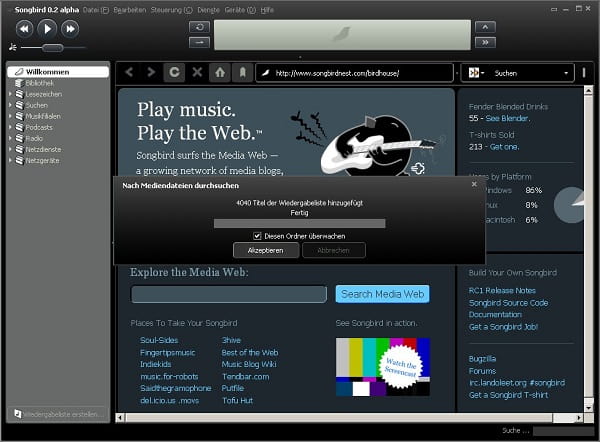This screenshot has width=600, height=442.
Task: Open the Steuerung menu
Action: click(x=170, y=9)
